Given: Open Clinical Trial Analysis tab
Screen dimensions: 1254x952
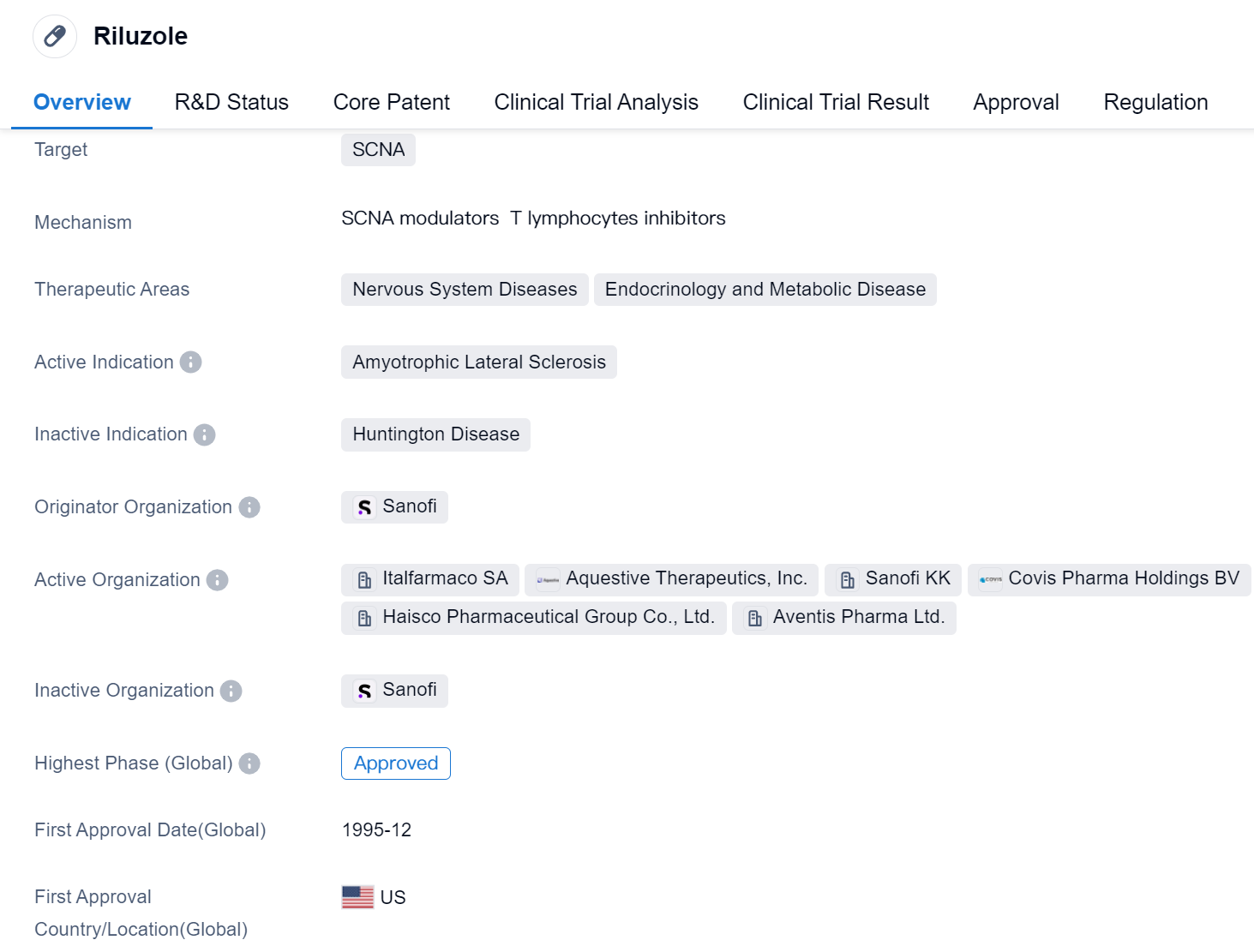Looking at the screenshot, I should 596,102.
